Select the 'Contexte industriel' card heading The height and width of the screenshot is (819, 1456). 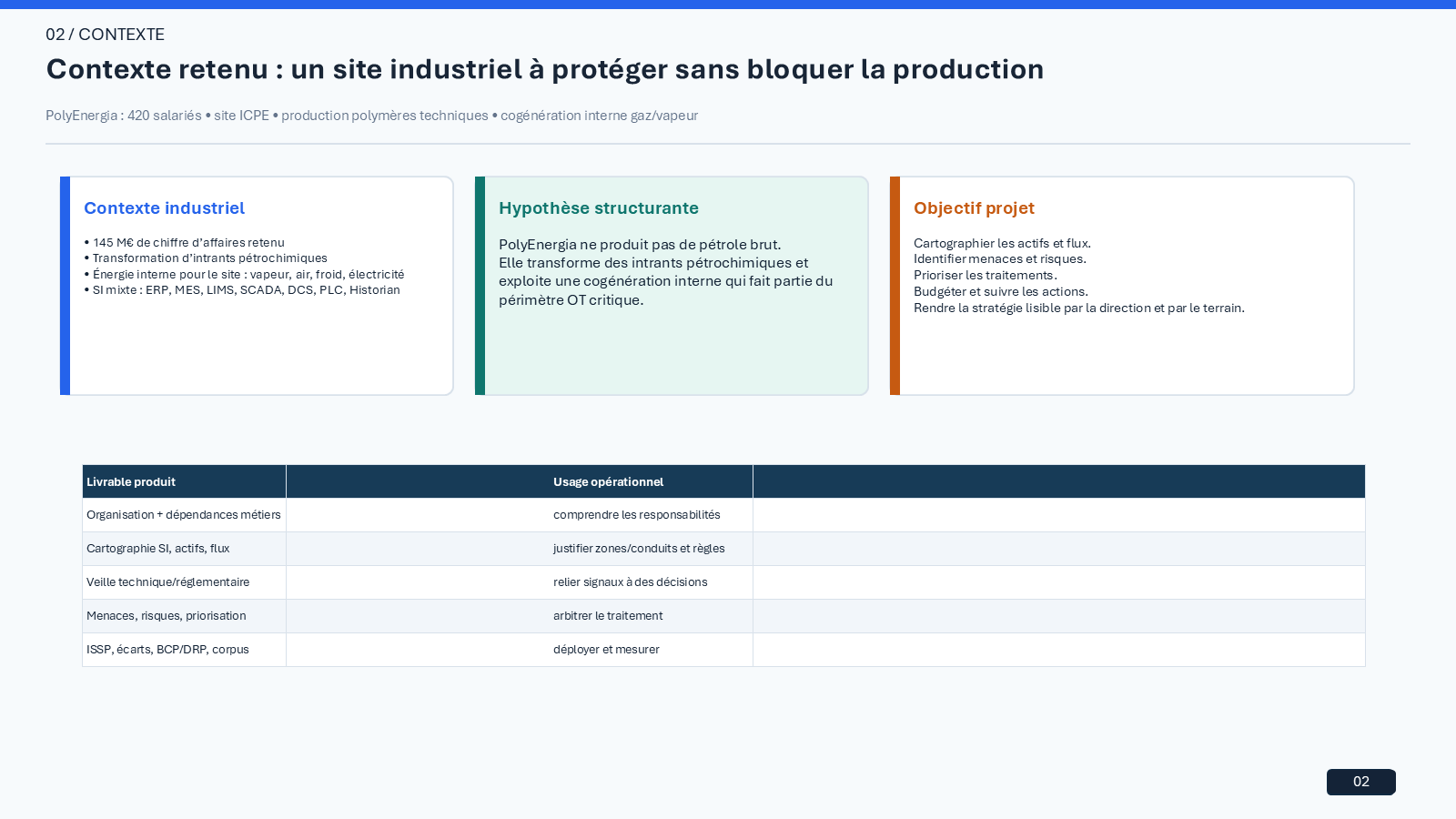pyautogui.click(x=165, y=208)
